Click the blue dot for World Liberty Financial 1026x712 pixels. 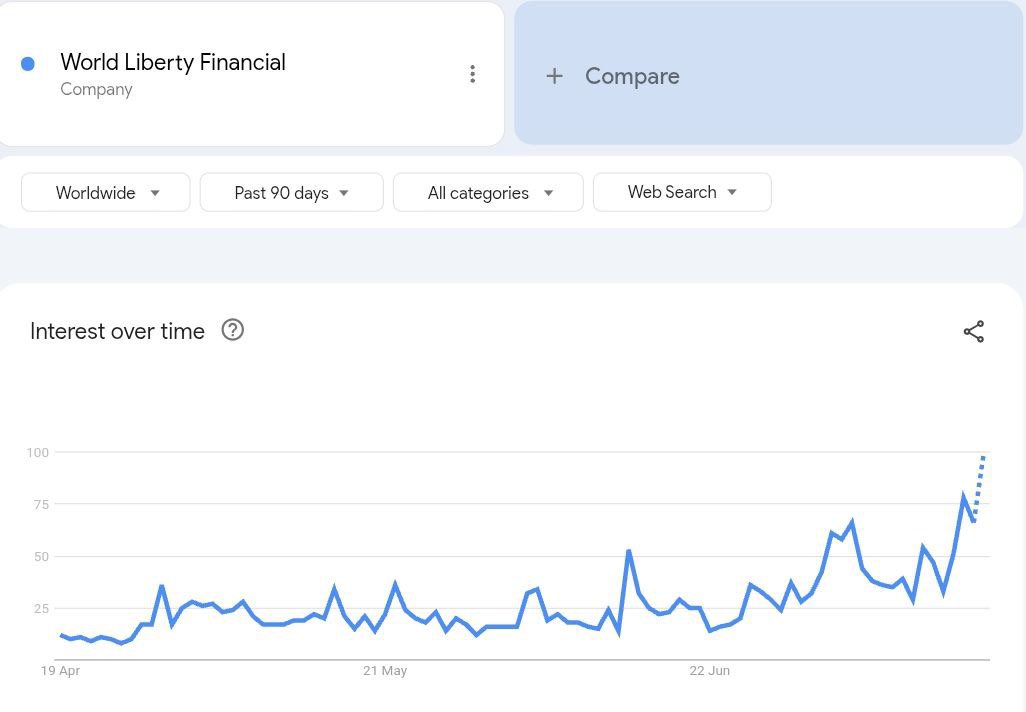[27, 63]
